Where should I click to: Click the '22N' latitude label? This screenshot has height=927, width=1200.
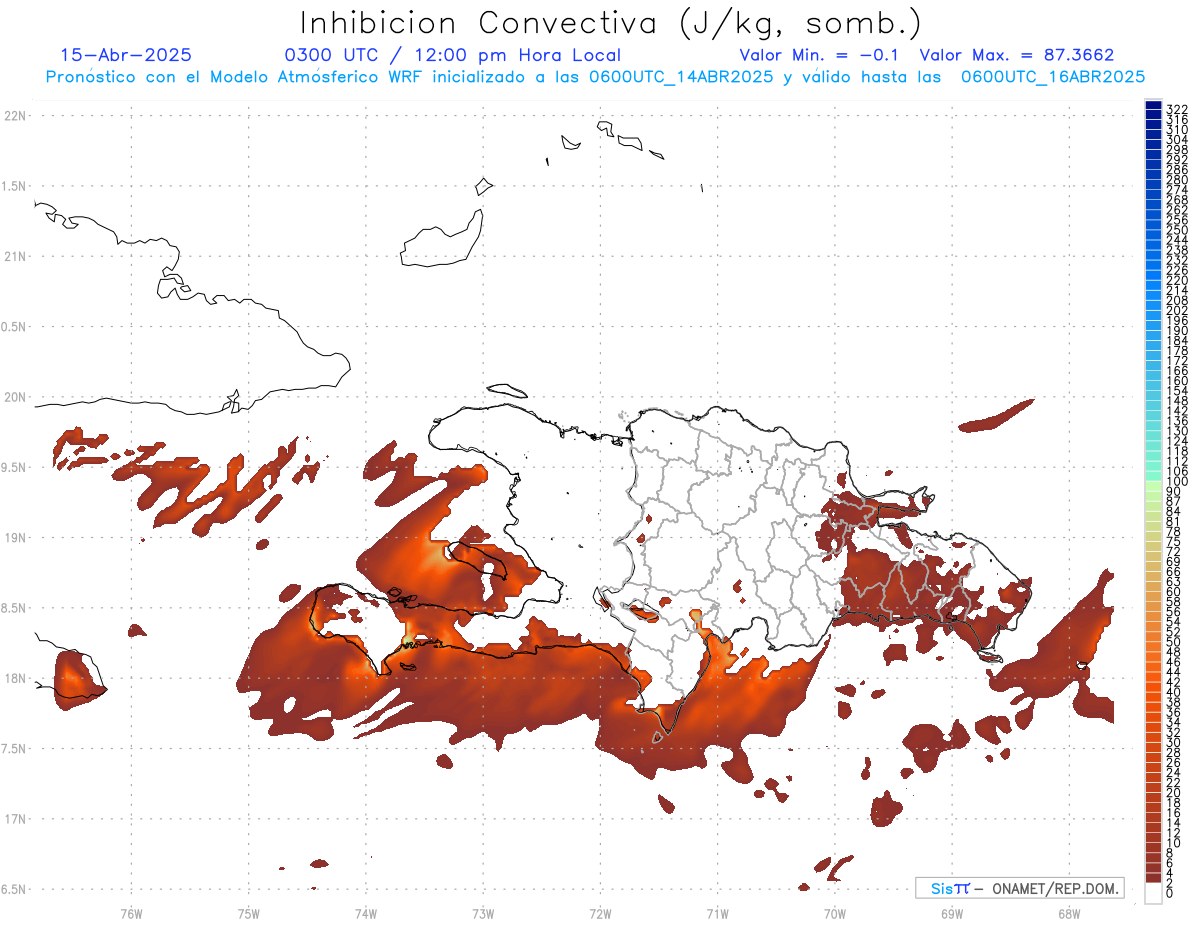pos(14,116)
